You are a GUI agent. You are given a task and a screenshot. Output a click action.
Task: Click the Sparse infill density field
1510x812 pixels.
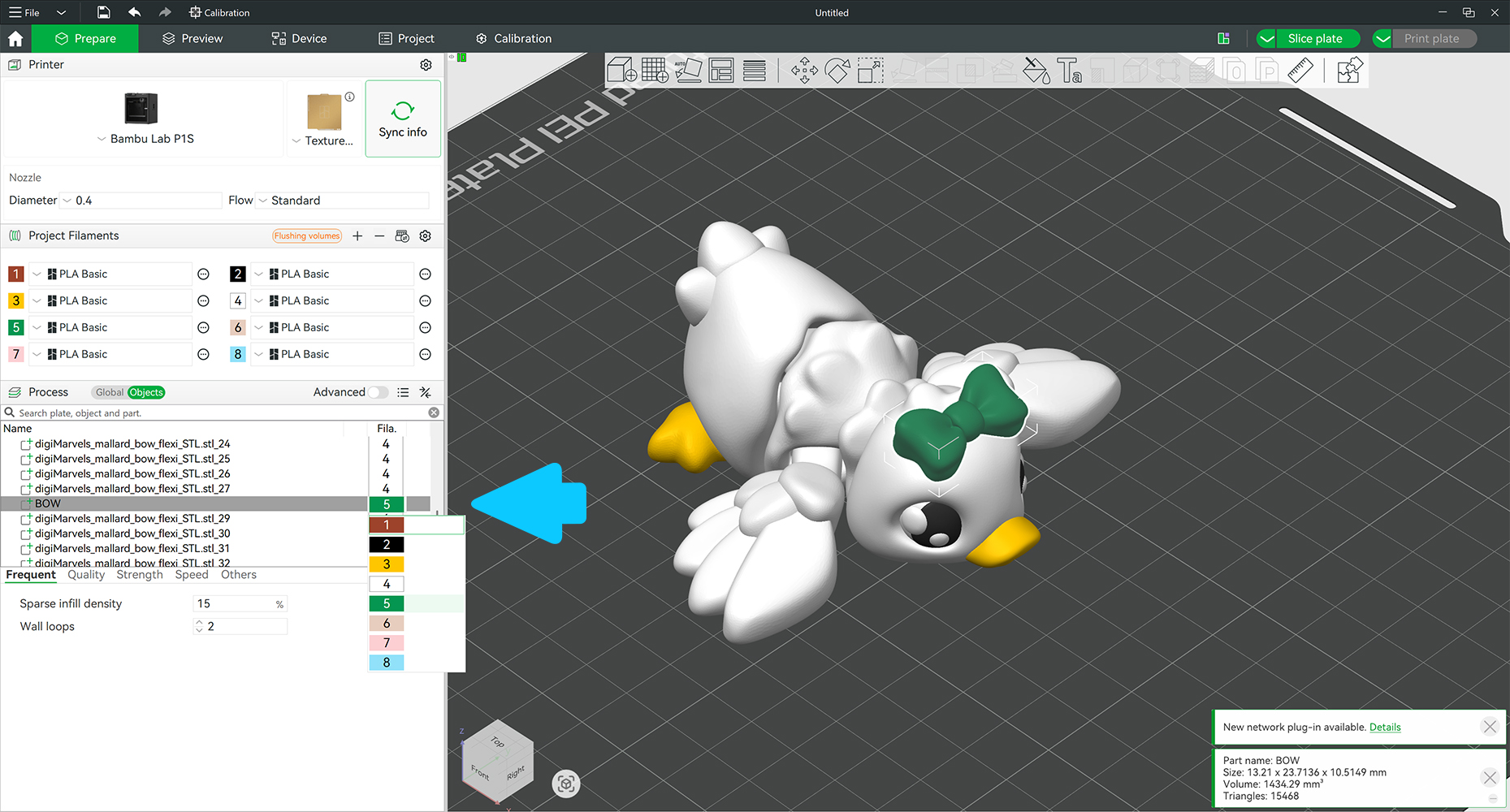coord(240,604)
